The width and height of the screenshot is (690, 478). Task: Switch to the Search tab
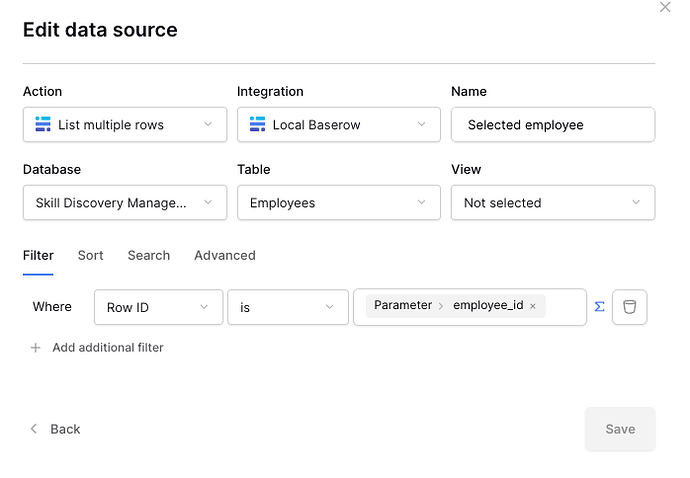[149, 255]
